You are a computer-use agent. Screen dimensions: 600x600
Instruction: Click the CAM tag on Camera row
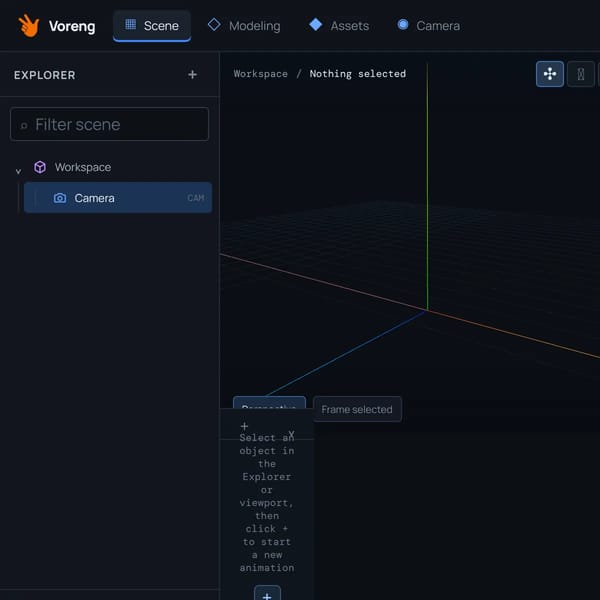[x=196, y=198]
